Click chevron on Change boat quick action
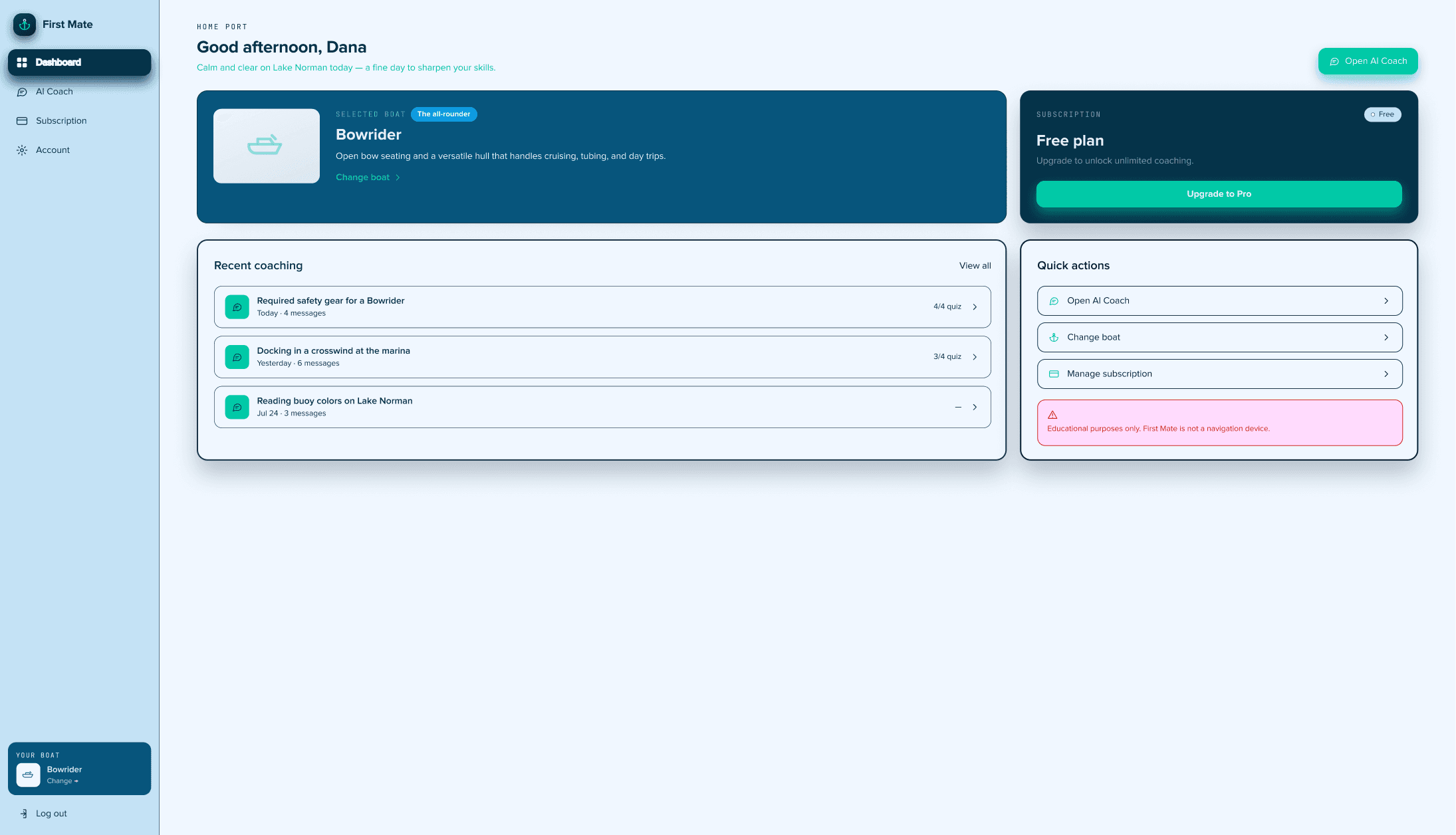 (x=1386, y=338)
